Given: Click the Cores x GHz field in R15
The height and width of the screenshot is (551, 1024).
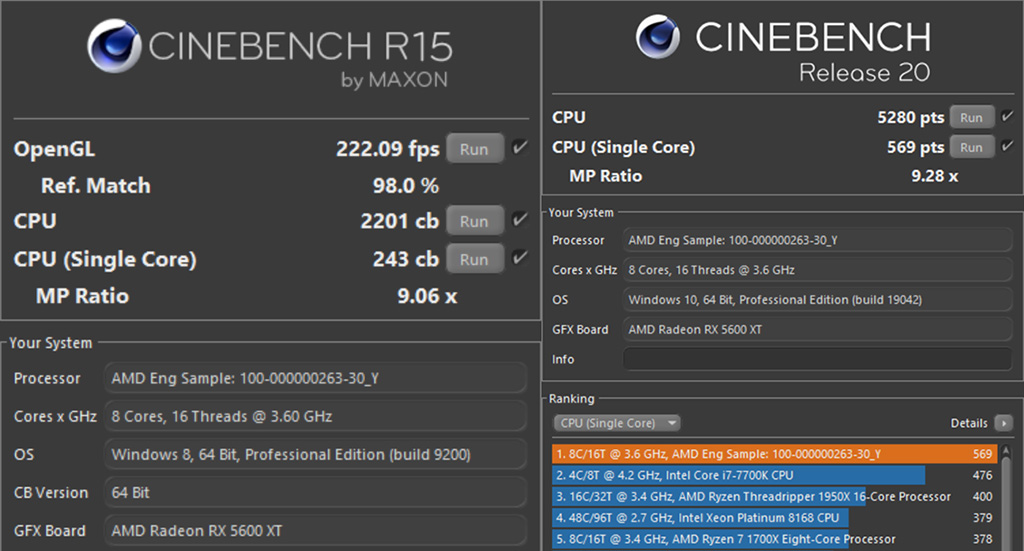Looking at the screenshot, I should pos(315,416).
